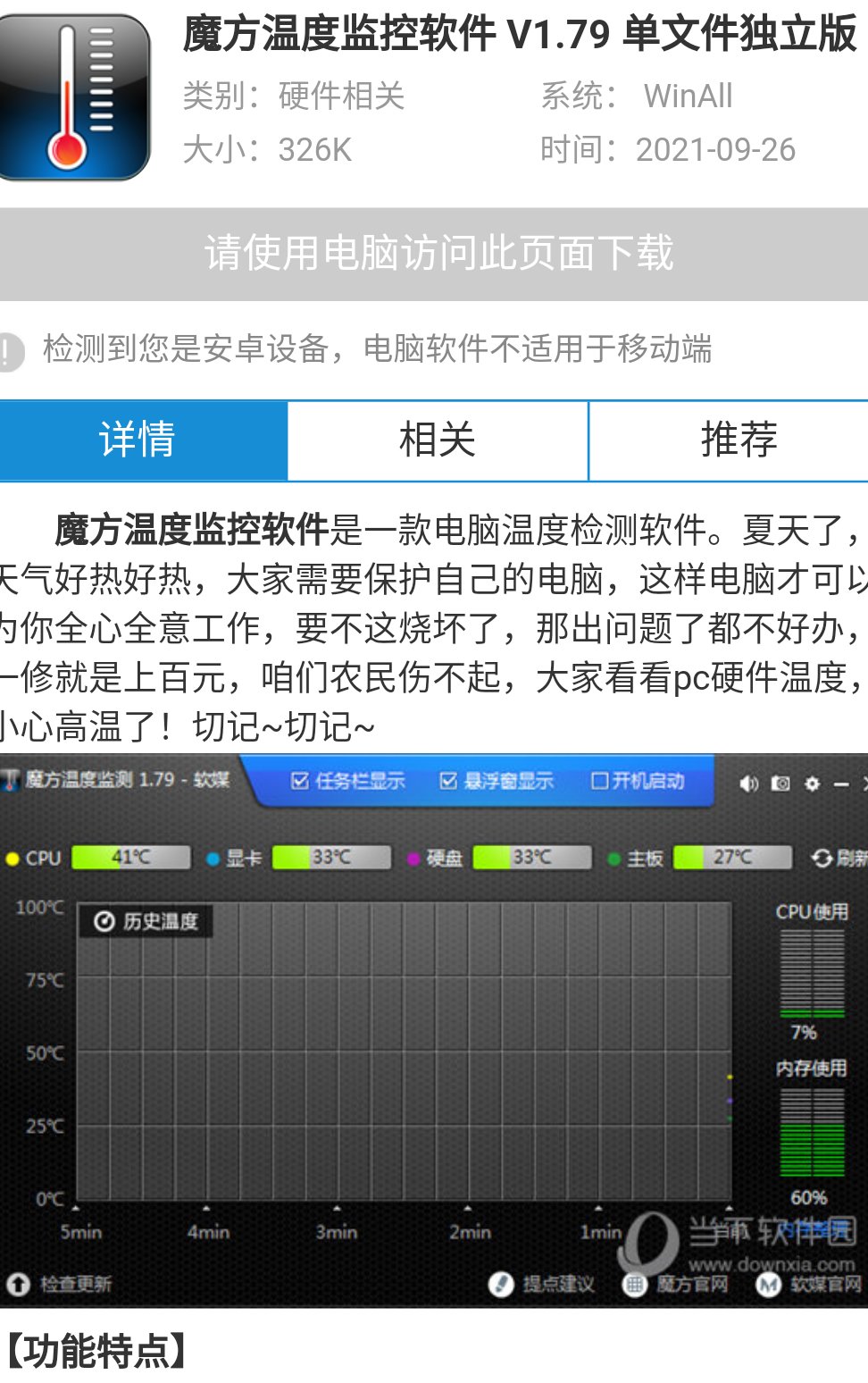This screenshot has height=1383, width=868.
Task: Toggle the 悬浮窗显示 checkbox
Action: click(x=448, y=781)
